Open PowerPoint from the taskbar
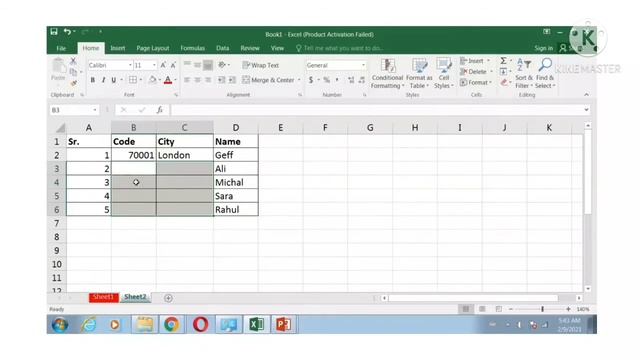The height and width of the screenshot is (360, 640). point(284,324)
